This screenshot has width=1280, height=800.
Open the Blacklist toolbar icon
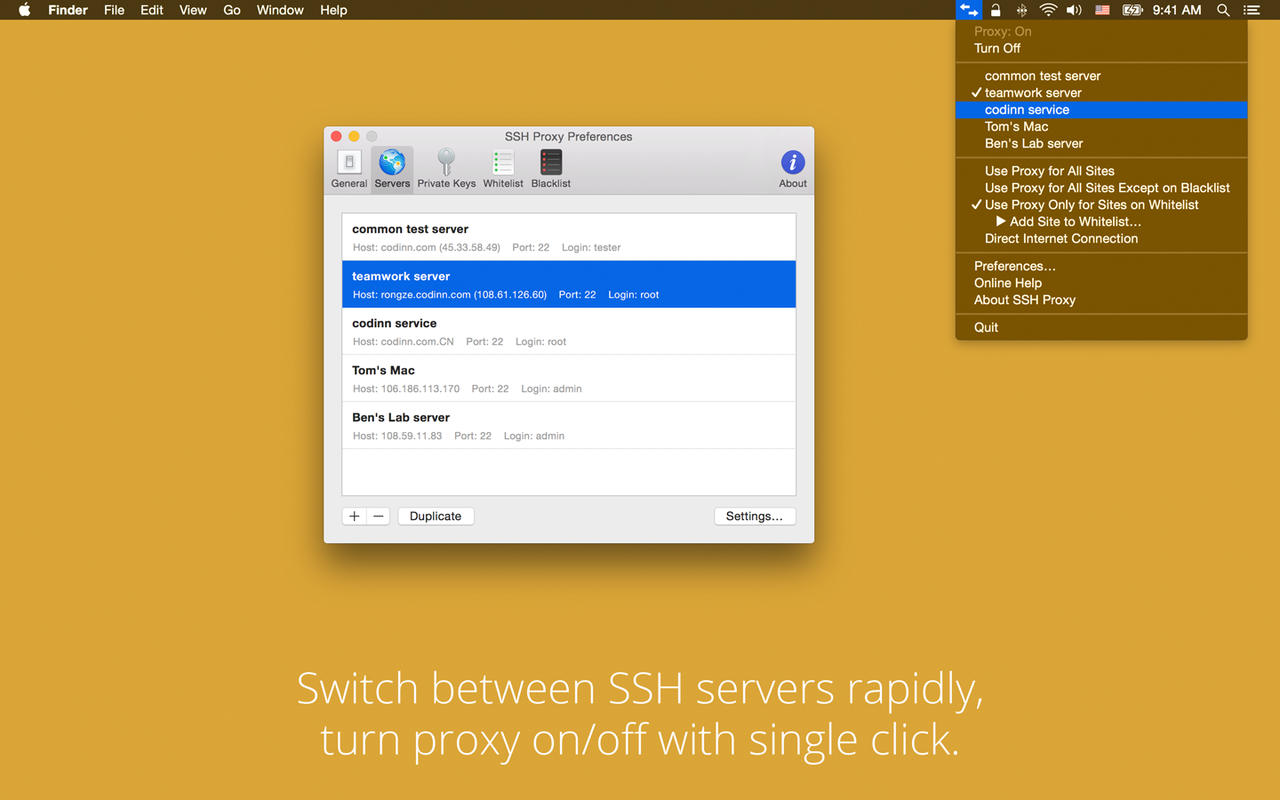[x=551, y=167]
